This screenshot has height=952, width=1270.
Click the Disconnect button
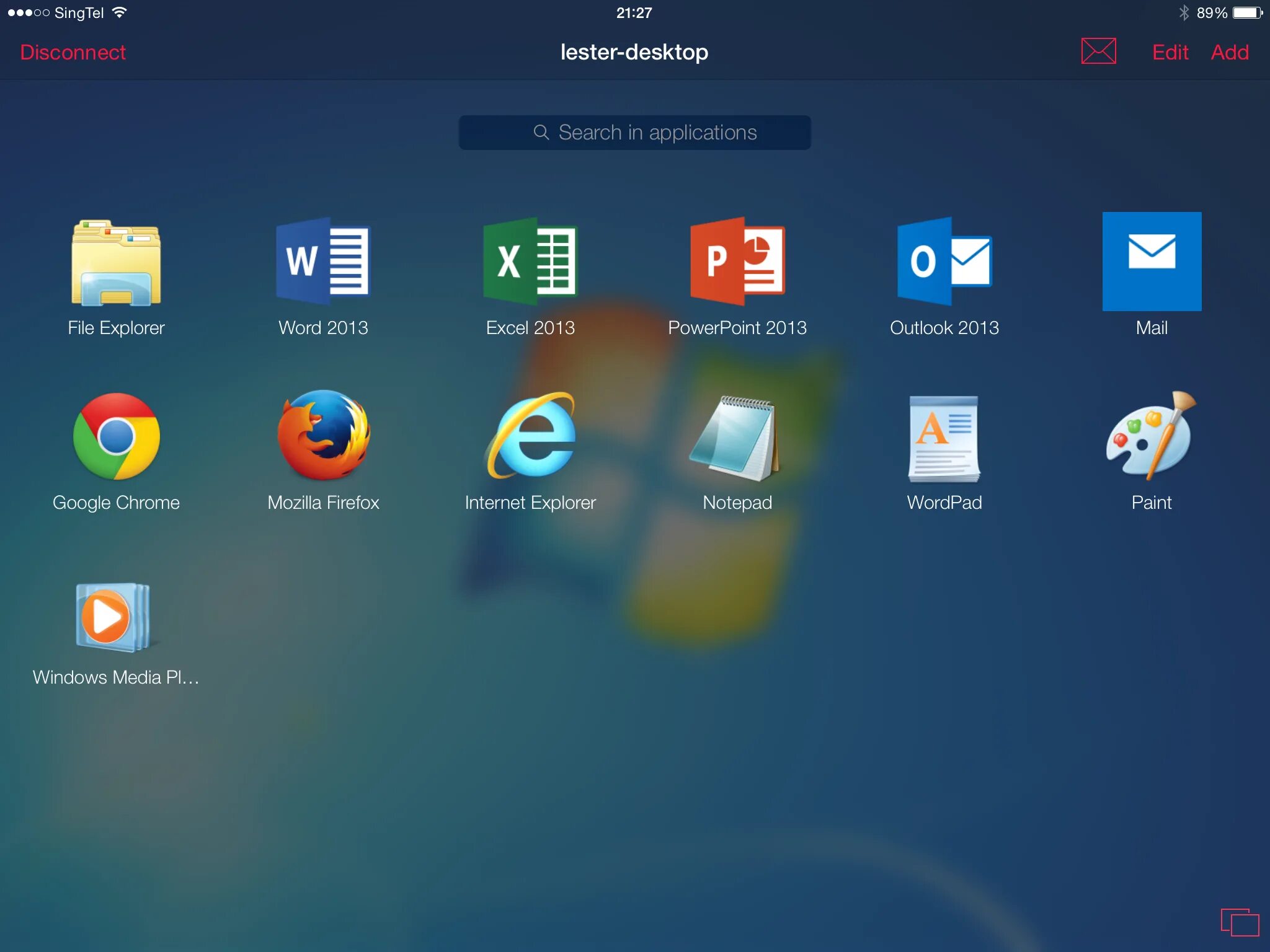(73, 52)
